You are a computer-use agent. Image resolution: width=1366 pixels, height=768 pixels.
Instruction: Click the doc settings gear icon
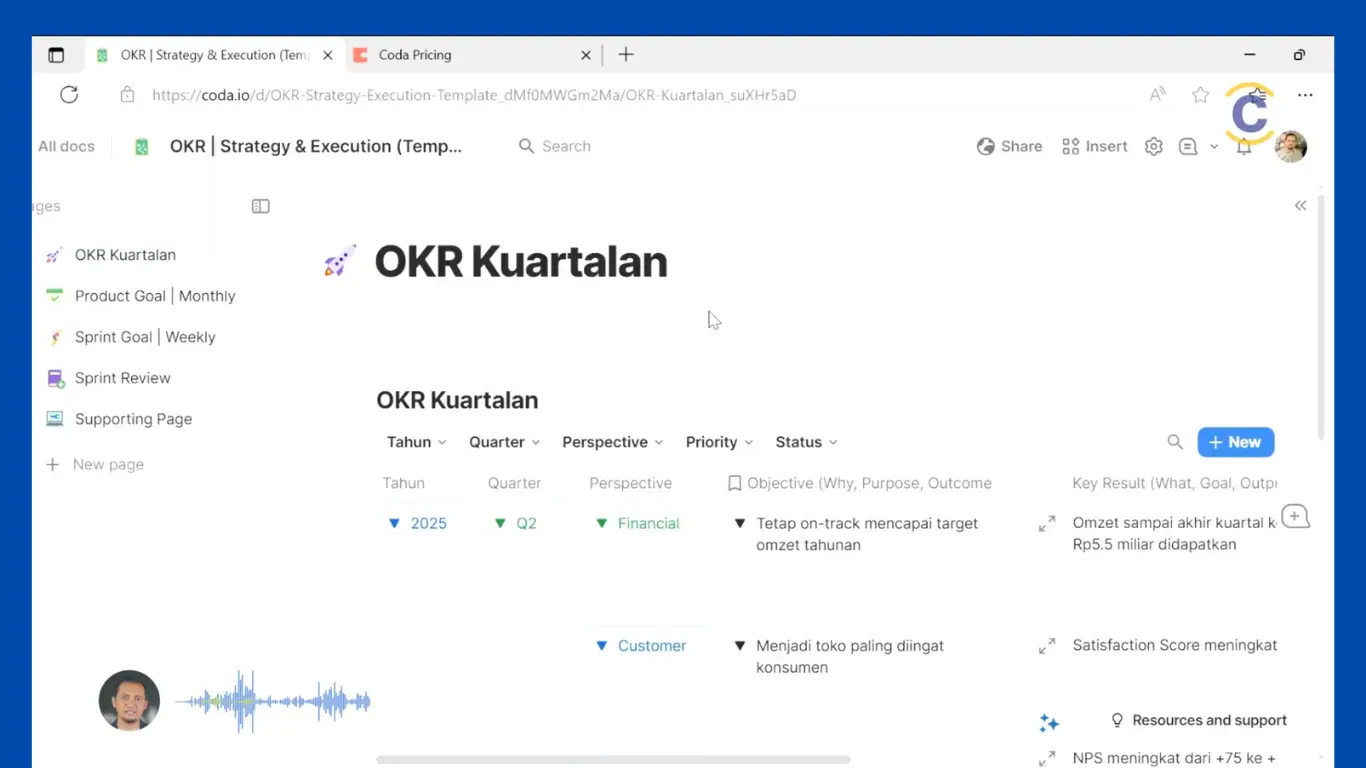tap(1153, 146)
